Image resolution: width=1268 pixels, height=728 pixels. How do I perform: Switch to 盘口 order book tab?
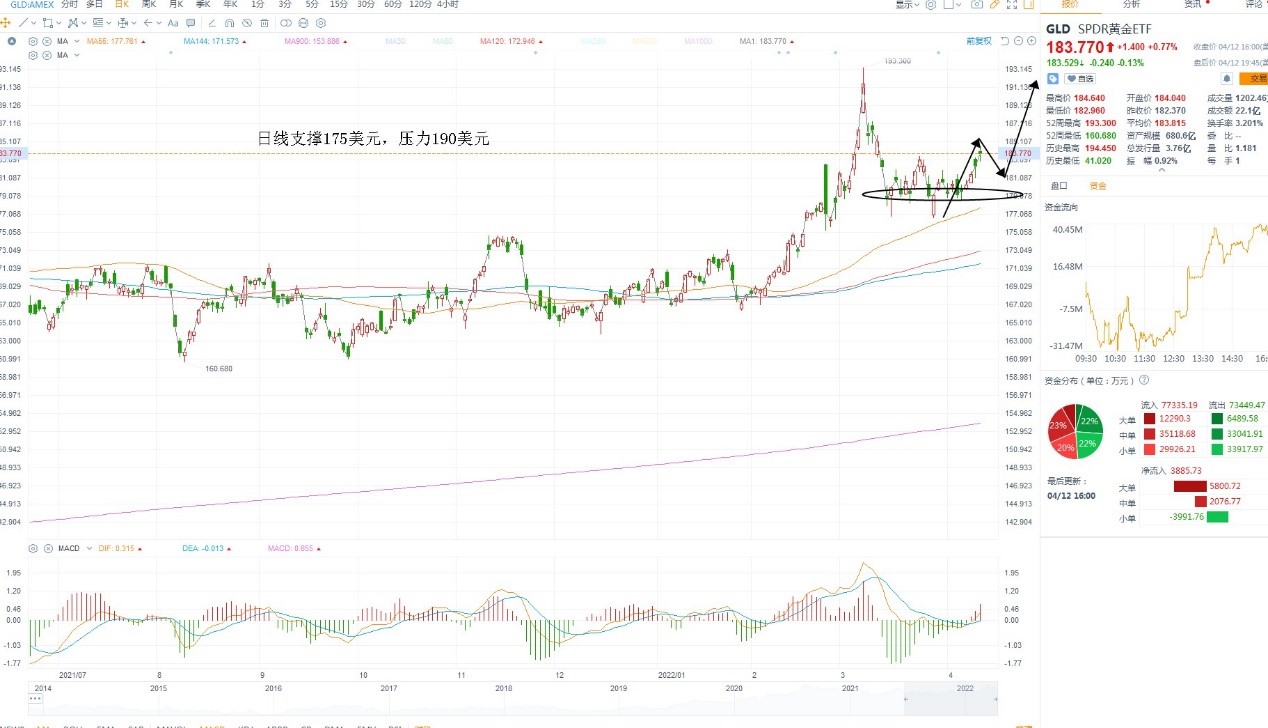coord(1059,185)
